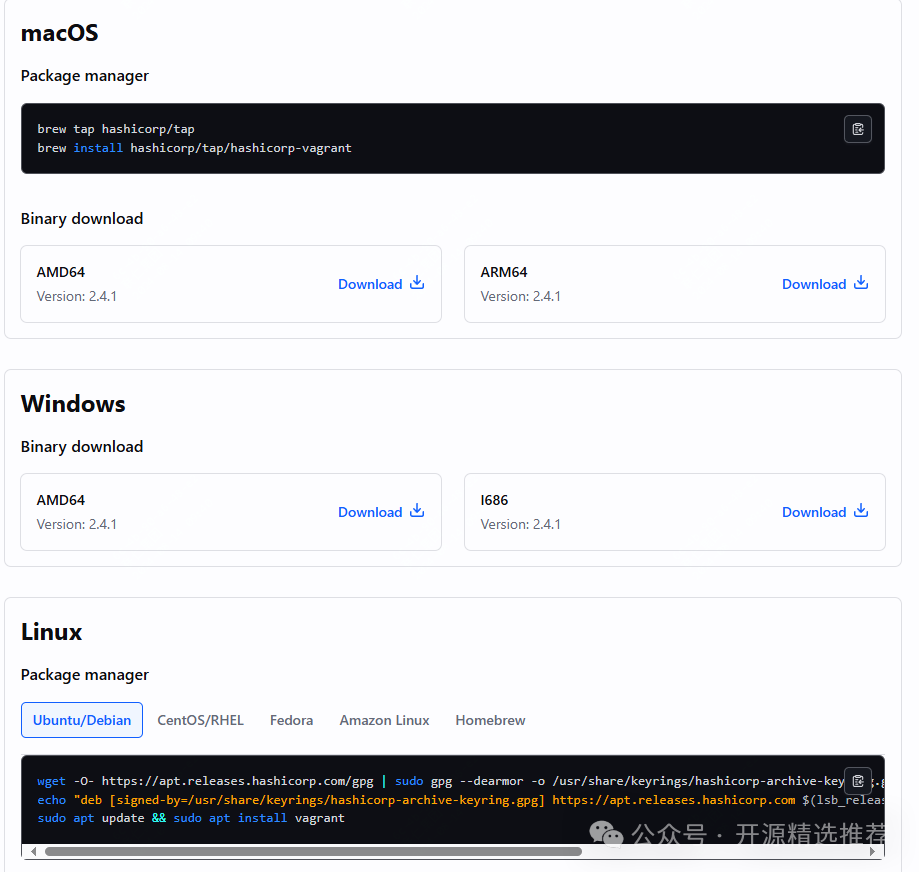Copy the Ubuntu/Debian apt install commands
This screenshot has width=919, height=872.
(857, 781)
